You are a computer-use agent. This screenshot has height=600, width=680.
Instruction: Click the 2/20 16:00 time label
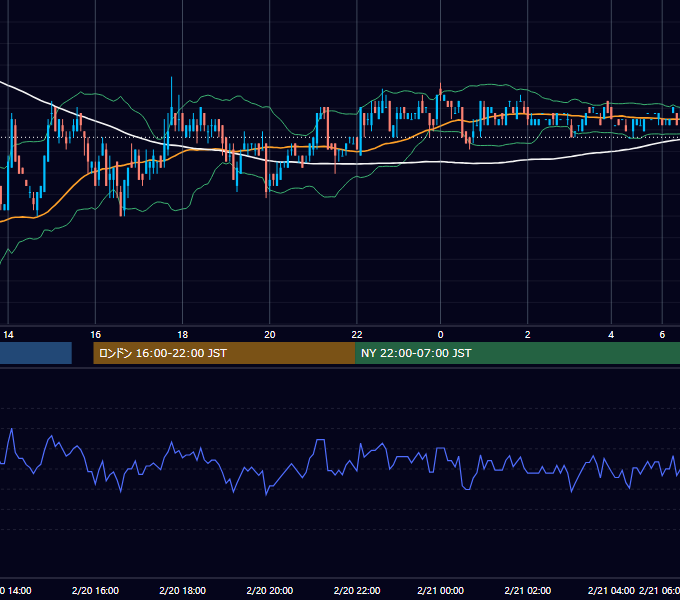click(95, 590)
